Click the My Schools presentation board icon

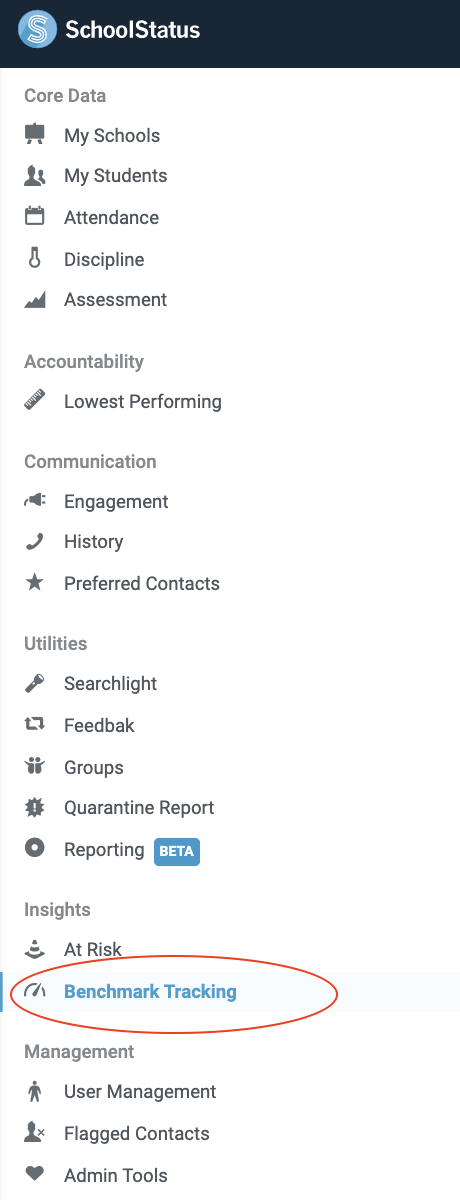(x=35, y=135)
